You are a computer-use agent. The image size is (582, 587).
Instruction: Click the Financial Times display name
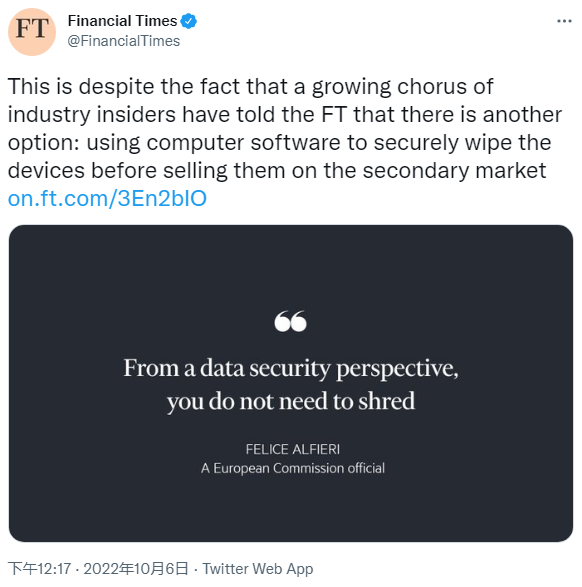pyautogui.click(x=122, y=21)
